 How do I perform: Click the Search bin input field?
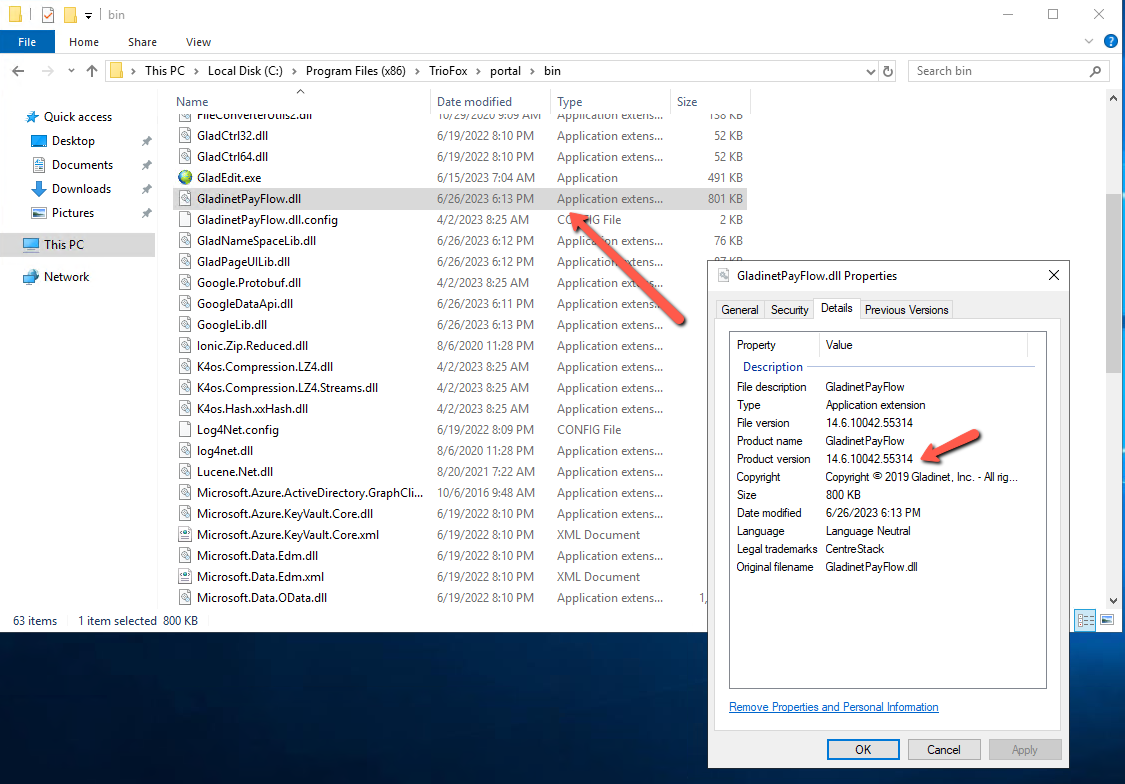[x=997, y=71]
